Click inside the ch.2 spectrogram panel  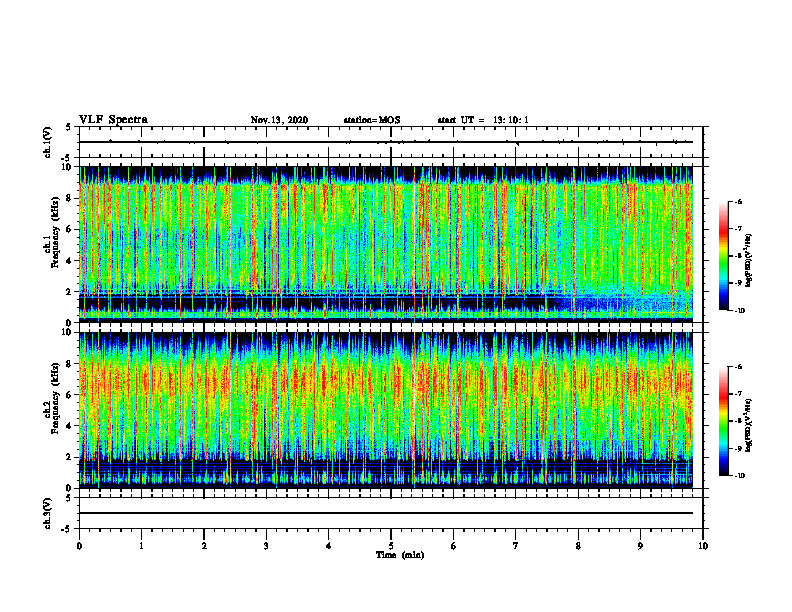click(x=386, y=410)
